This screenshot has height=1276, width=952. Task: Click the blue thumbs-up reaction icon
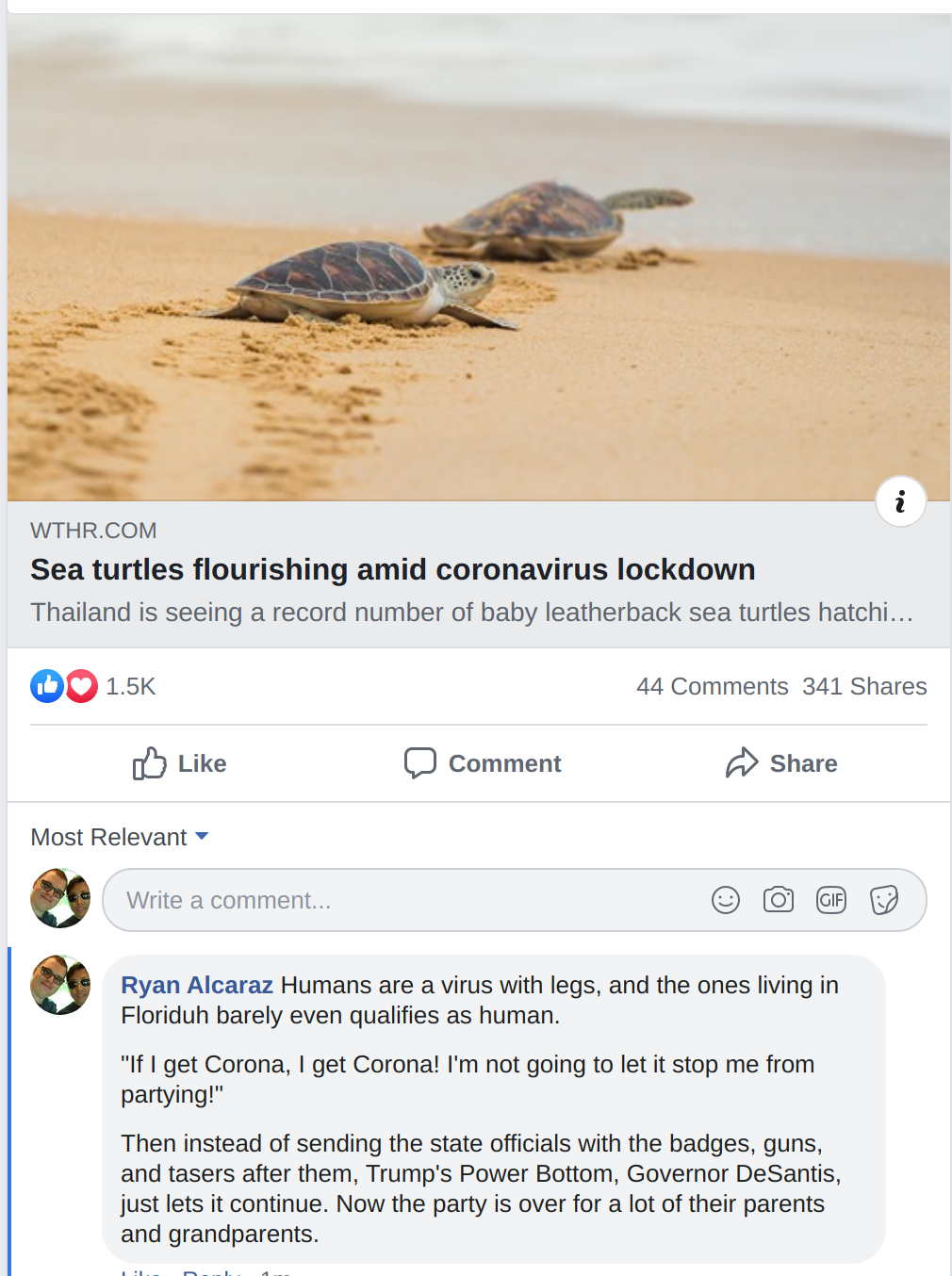(46, 686)
